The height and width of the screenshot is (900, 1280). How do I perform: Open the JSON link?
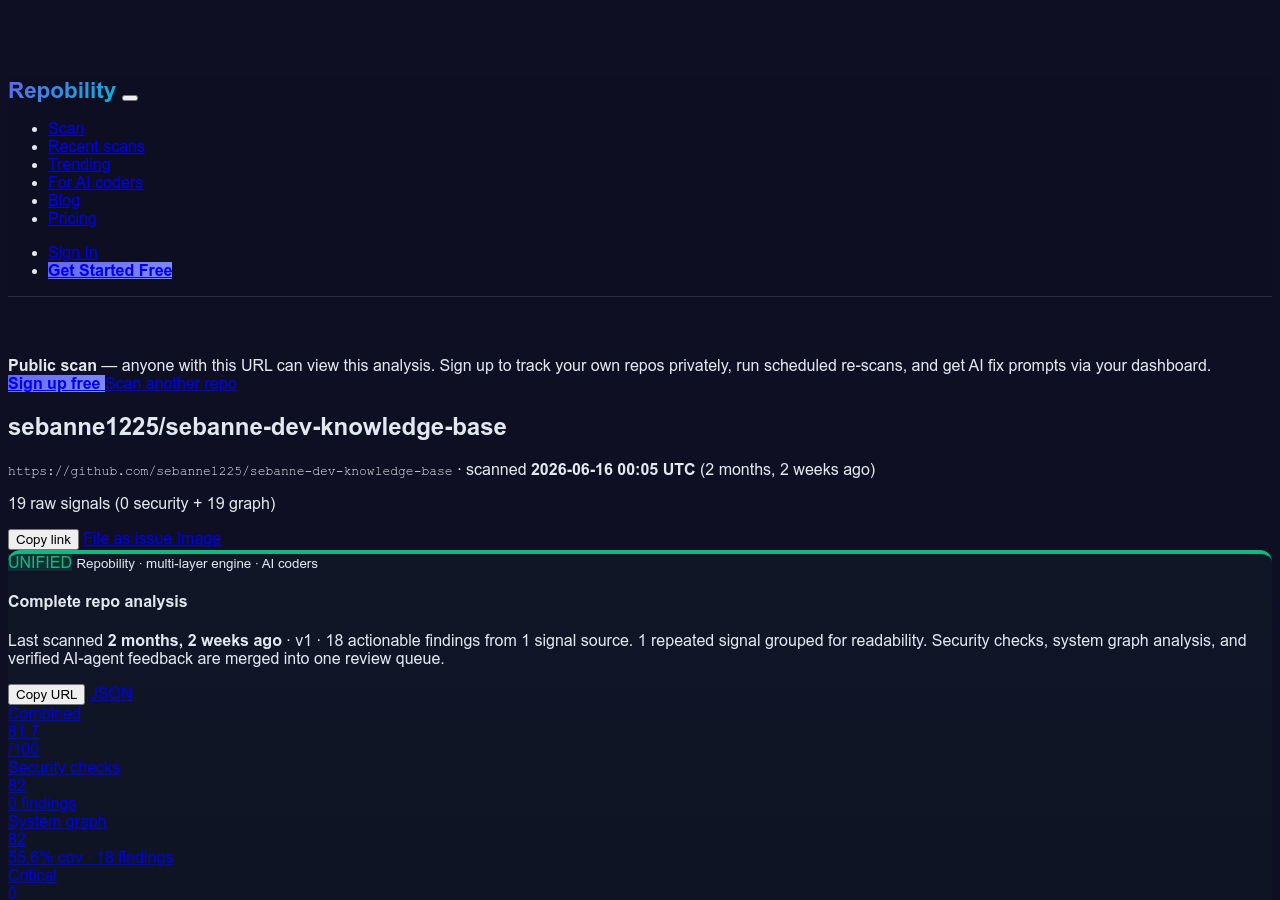(111, 693)
